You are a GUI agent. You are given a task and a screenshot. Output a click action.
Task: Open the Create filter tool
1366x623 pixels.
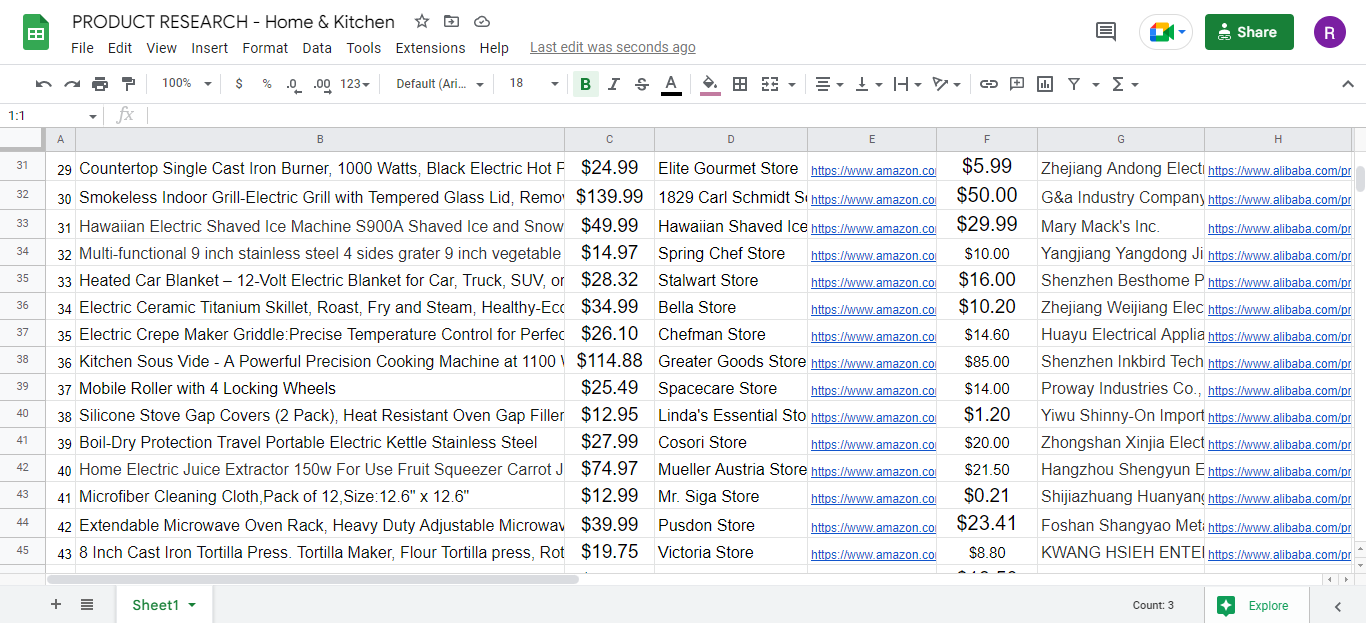pyautogui.click(x=1073, y=84)
